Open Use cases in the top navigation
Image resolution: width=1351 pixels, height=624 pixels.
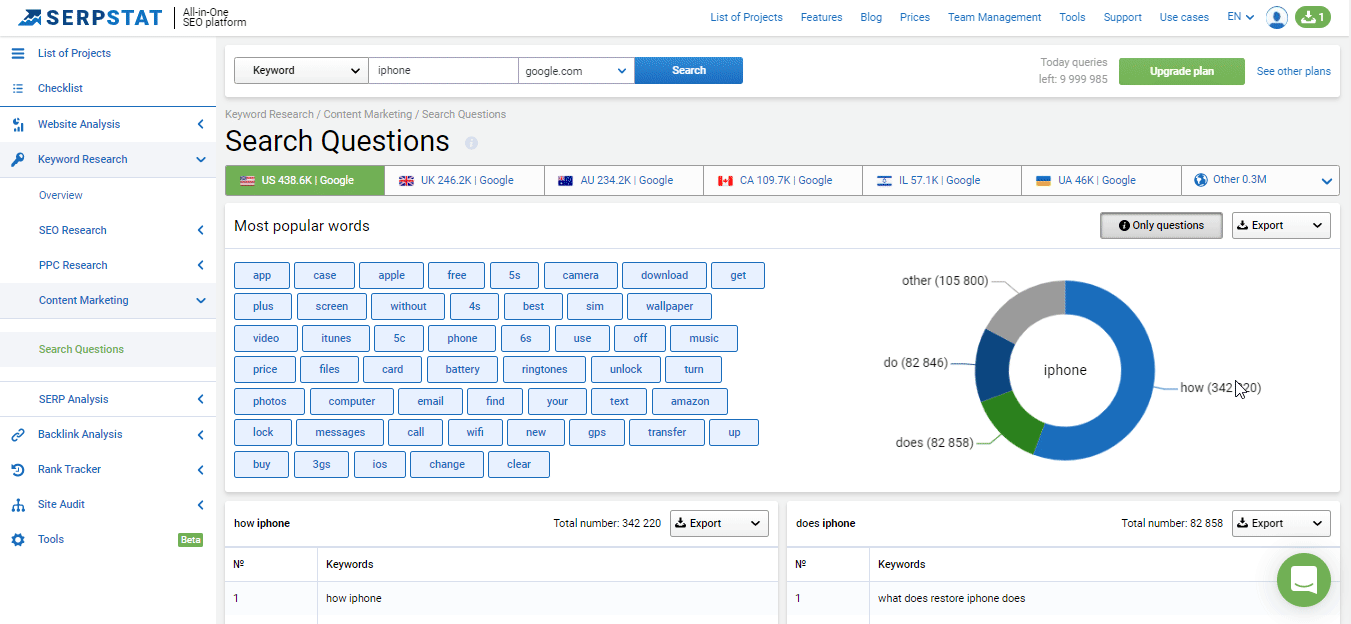pyautogui.click(x=1184, y=17)
